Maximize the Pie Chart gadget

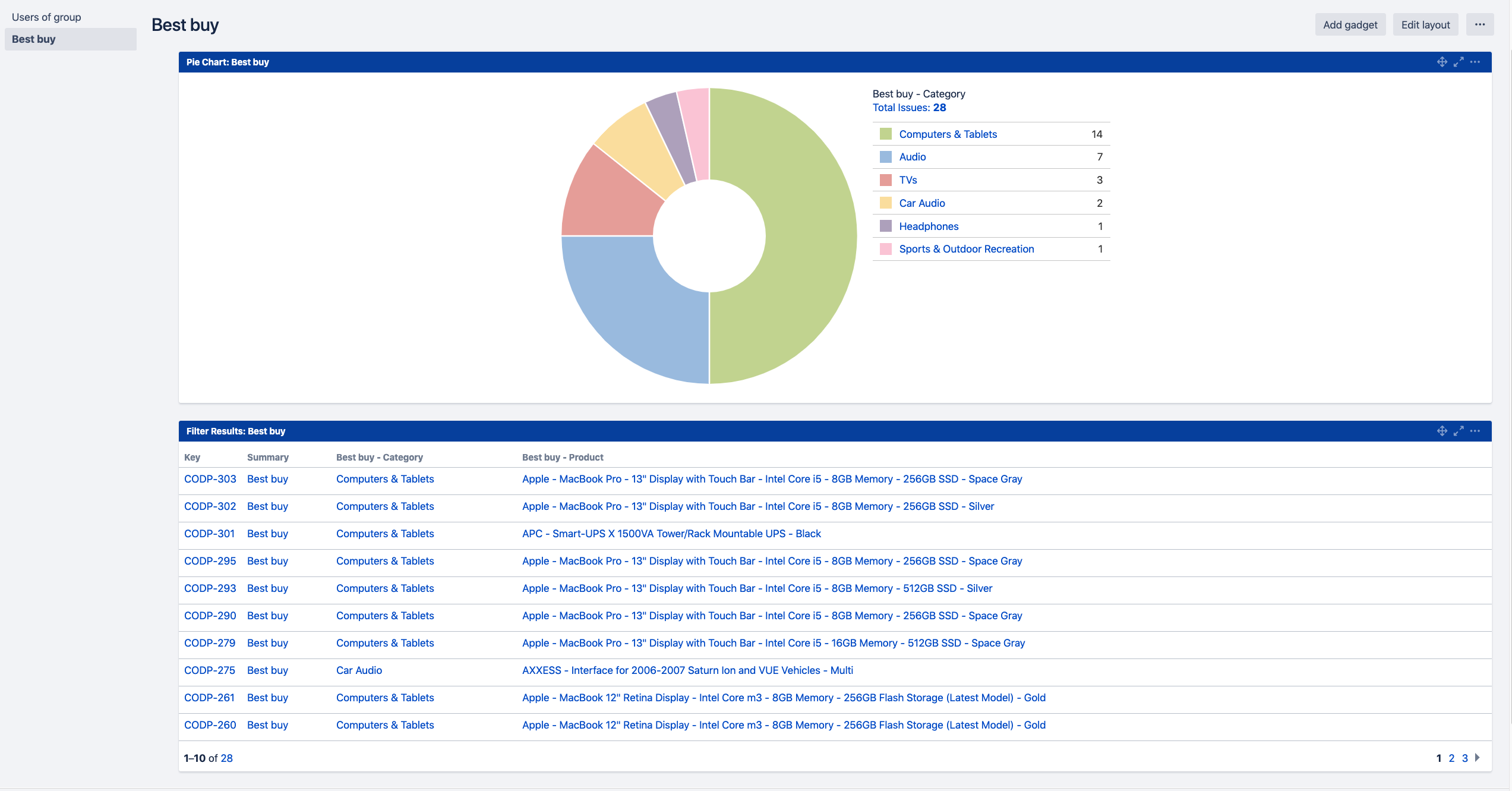(1459, 62)
